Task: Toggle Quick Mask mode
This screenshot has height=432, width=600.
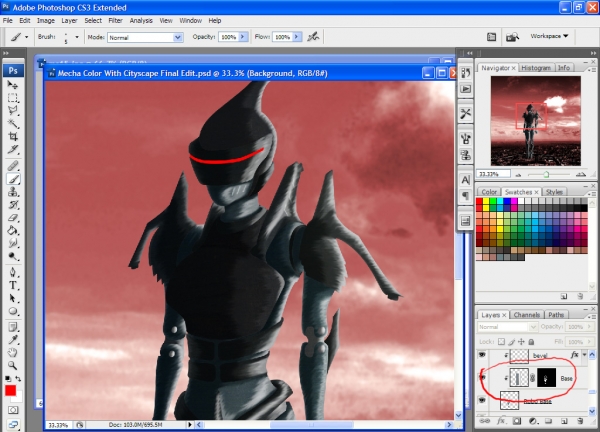Action: 13,410
